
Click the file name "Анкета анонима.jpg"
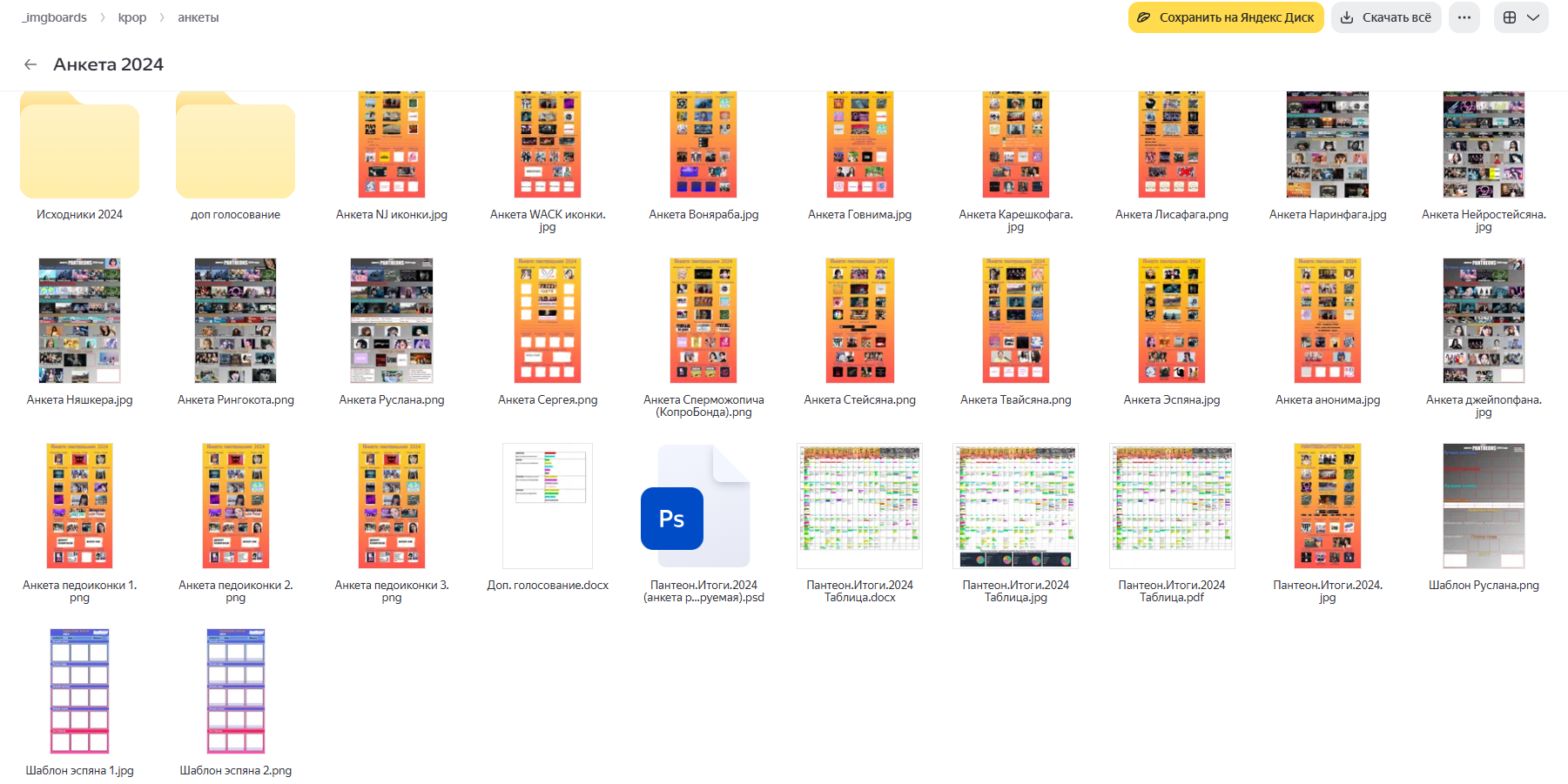(1328, 400)
